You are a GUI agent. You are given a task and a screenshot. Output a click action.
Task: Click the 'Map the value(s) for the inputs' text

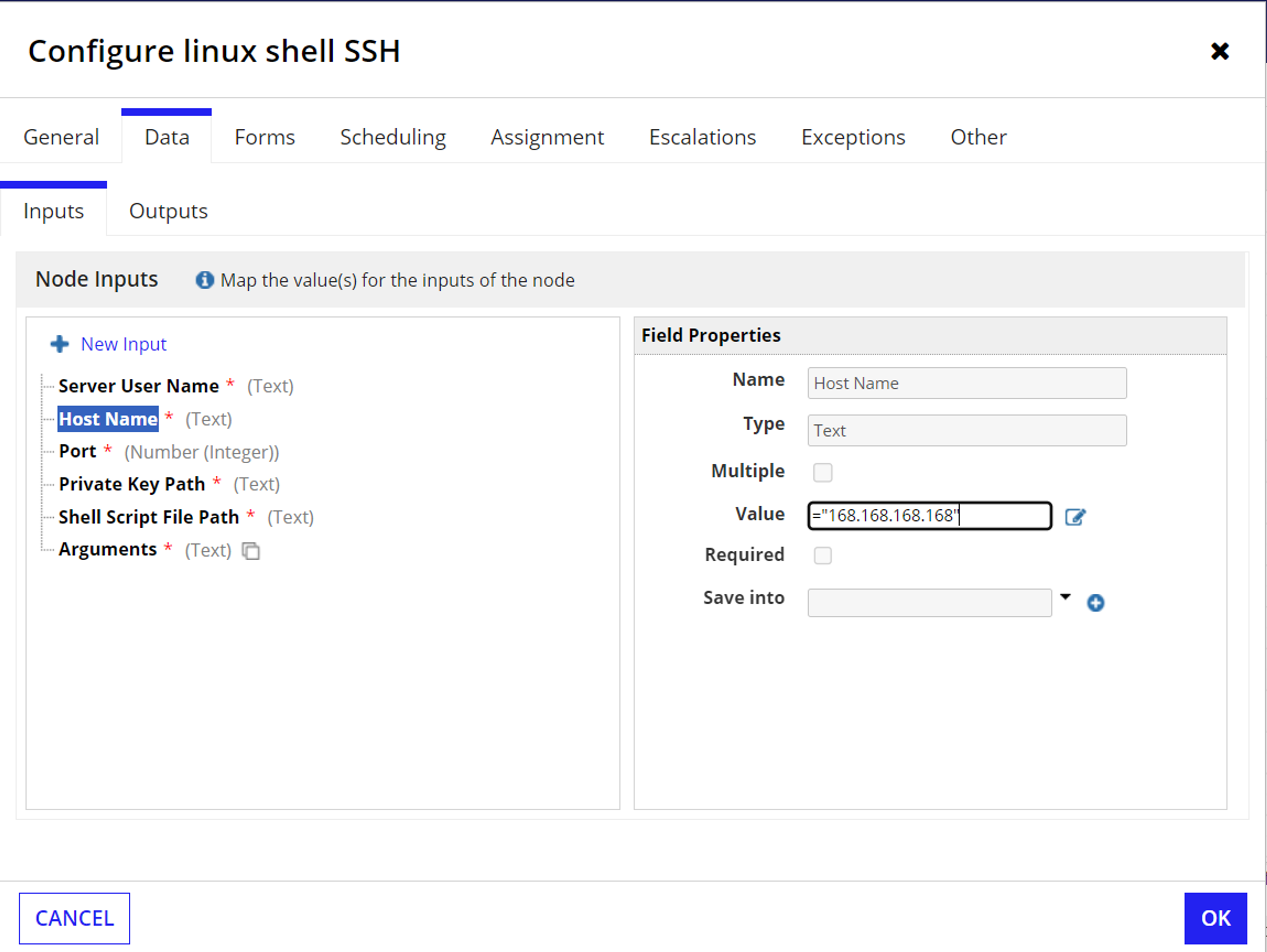pos(398,280)
